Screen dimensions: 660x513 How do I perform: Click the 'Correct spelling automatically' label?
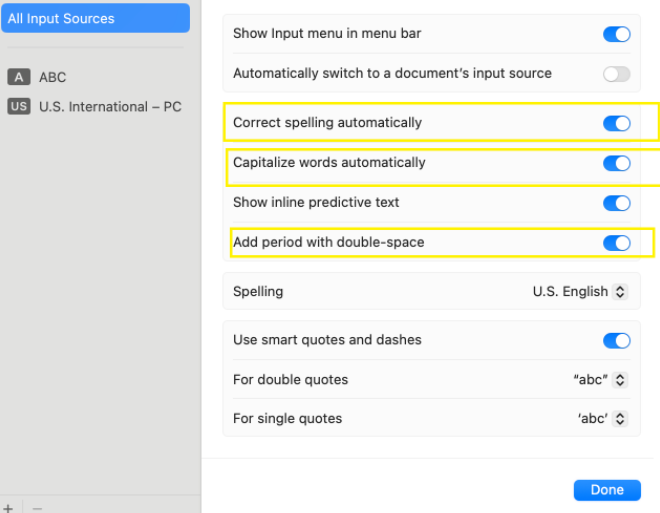coord(327,122)
